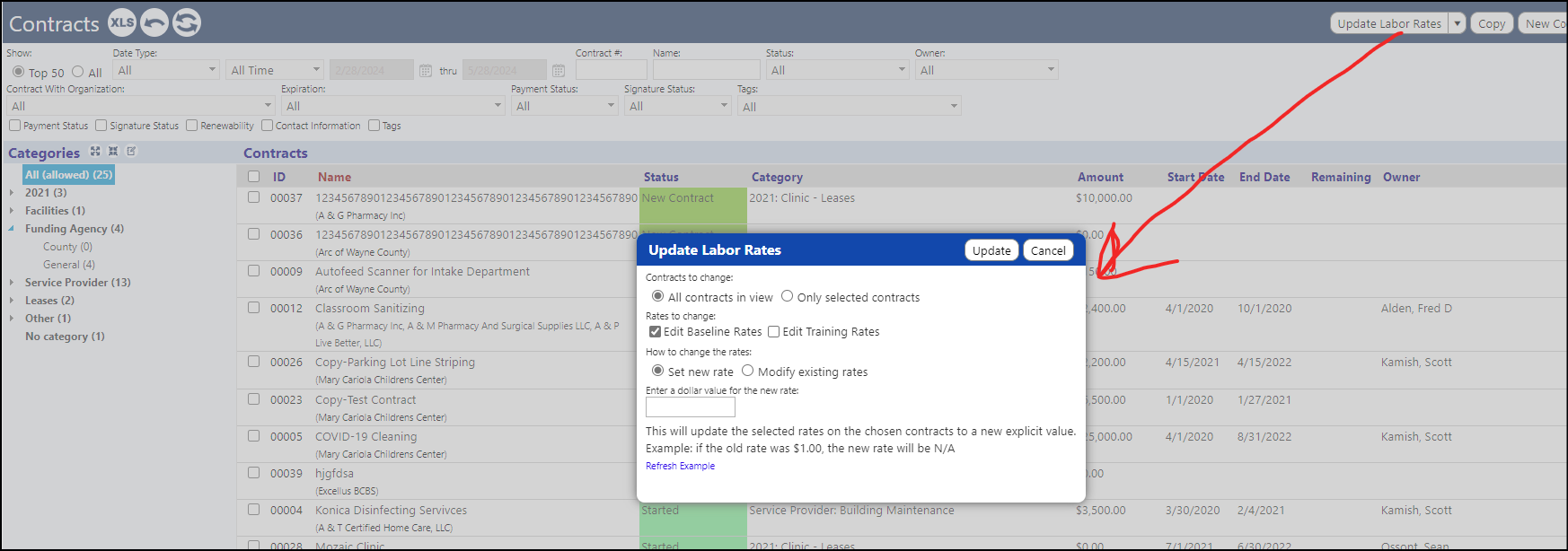Image resolution: width=1568 pixels, height=551 pixels.
Task: Open the Expiration filter dropdown
Action: pos(393,106)
